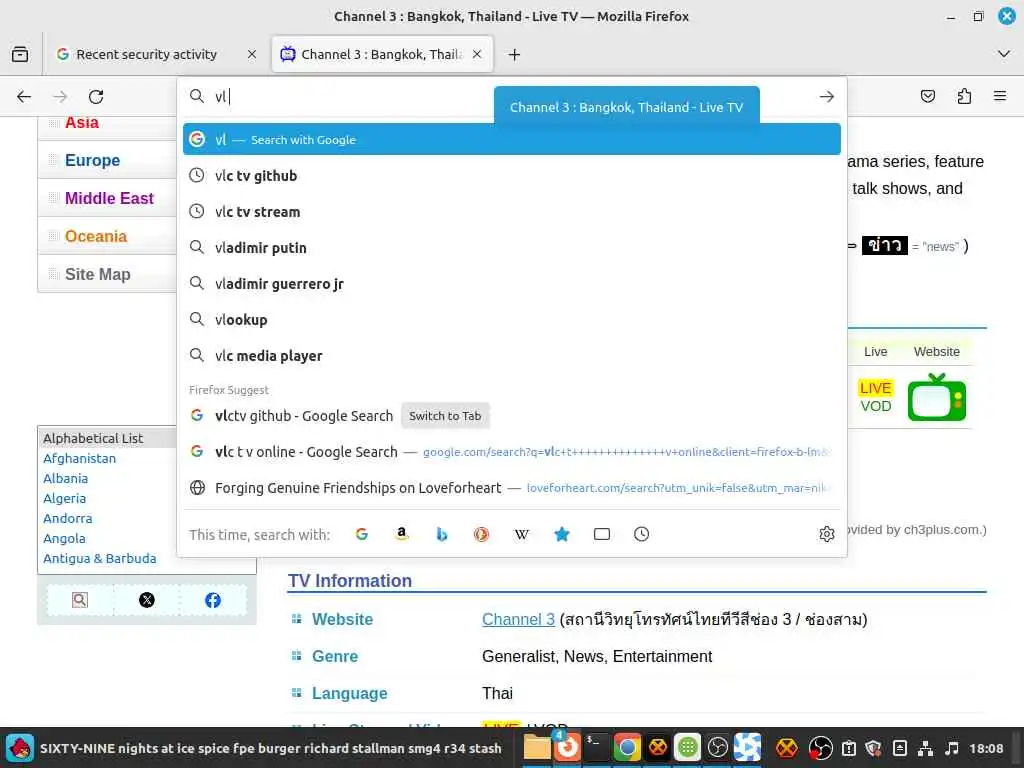Open Afghanistan in the alphabetical list
The width and height of the screenshot is (1024, 768).
[x=80, y=458]
